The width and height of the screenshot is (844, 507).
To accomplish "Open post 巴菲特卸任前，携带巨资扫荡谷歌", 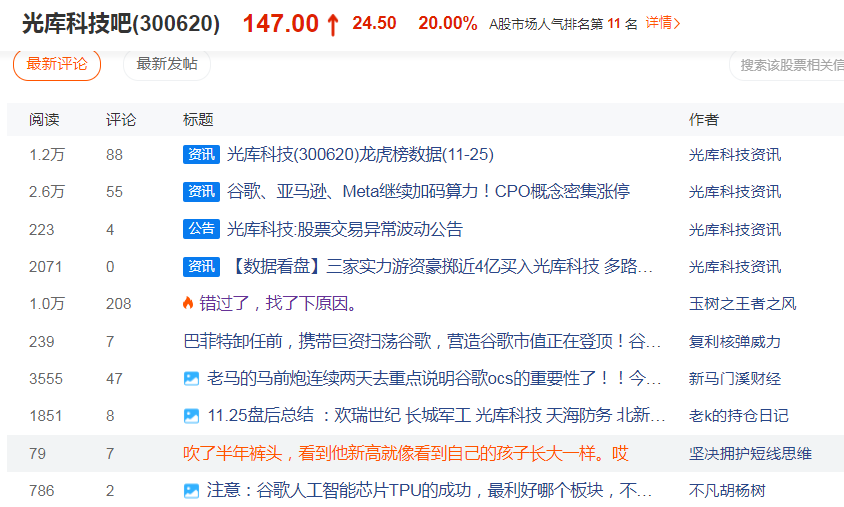I will click(x=422, y=341).
